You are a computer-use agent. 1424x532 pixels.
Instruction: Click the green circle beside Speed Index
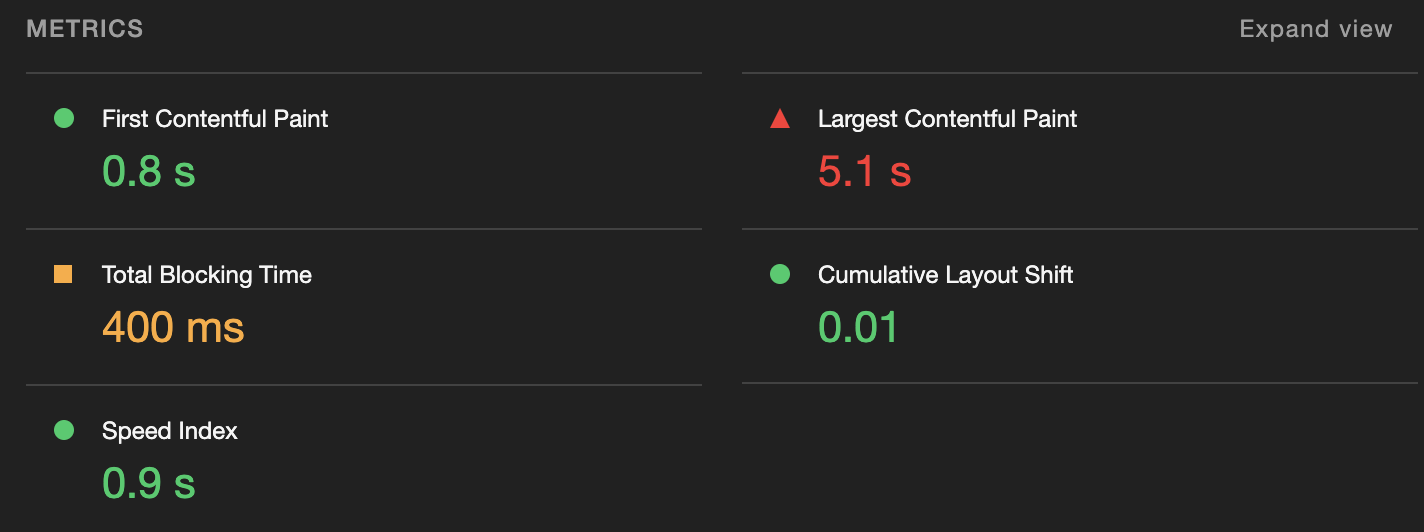click(64, 431)
